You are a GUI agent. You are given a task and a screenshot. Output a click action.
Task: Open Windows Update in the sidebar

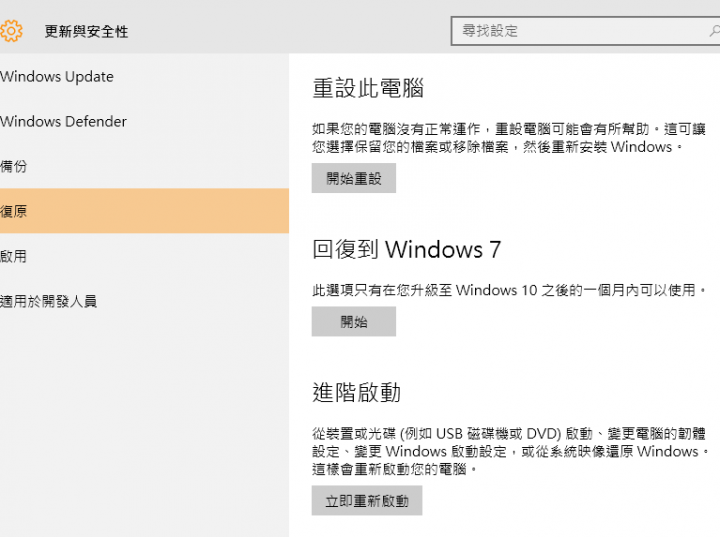pos(144,76)
